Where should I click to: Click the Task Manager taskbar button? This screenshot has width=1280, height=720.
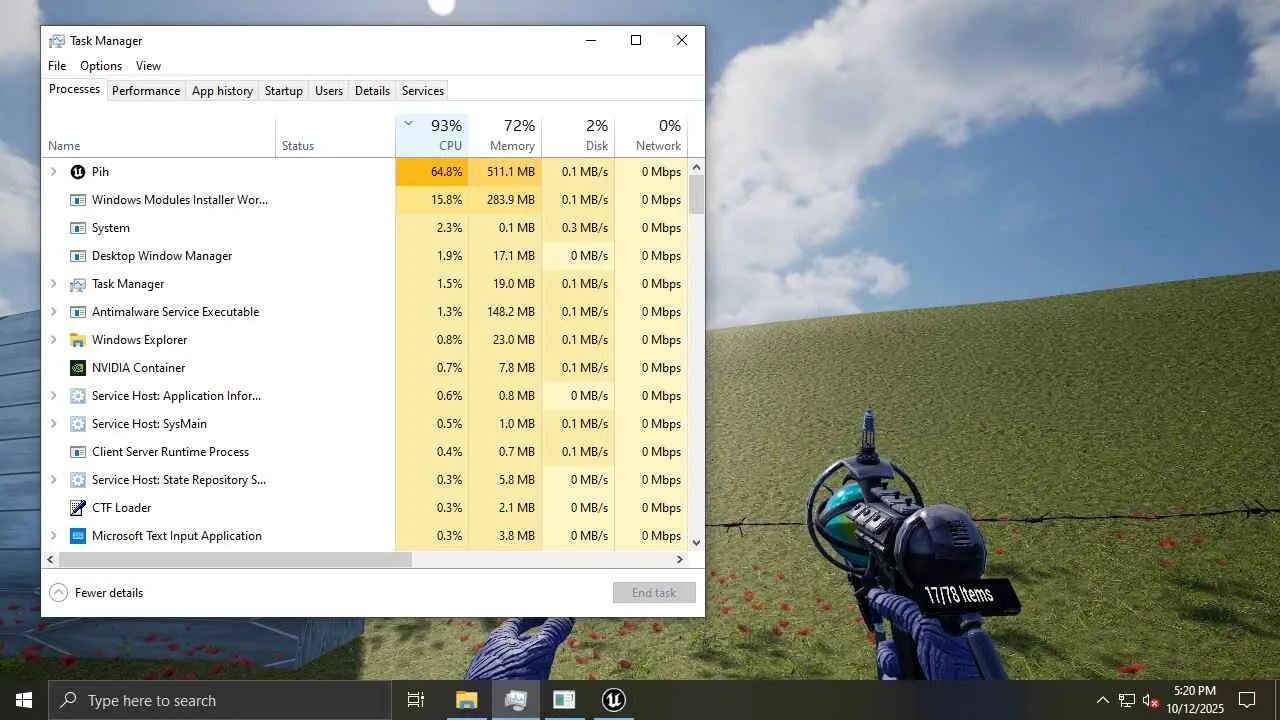coord(515,700)
